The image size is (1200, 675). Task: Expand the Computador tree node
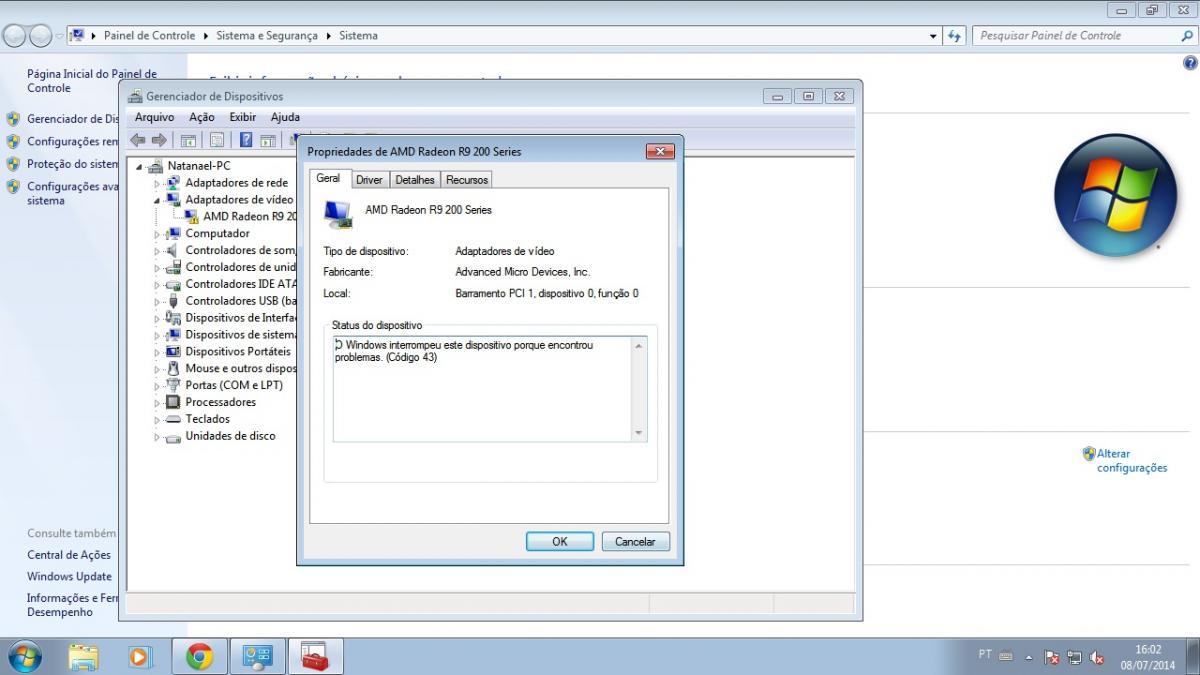157,234
